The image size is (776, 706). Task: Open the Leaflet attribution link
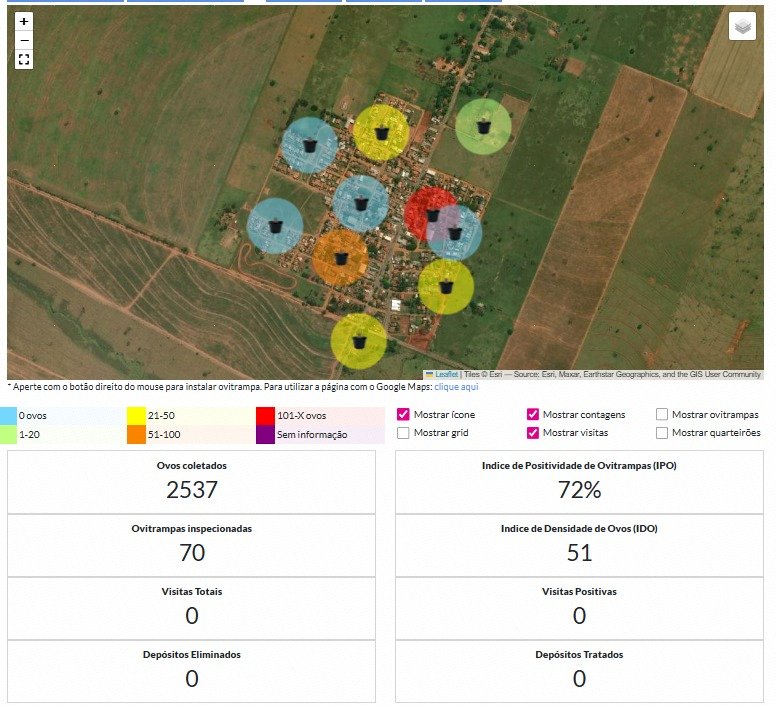coord(446,374)
